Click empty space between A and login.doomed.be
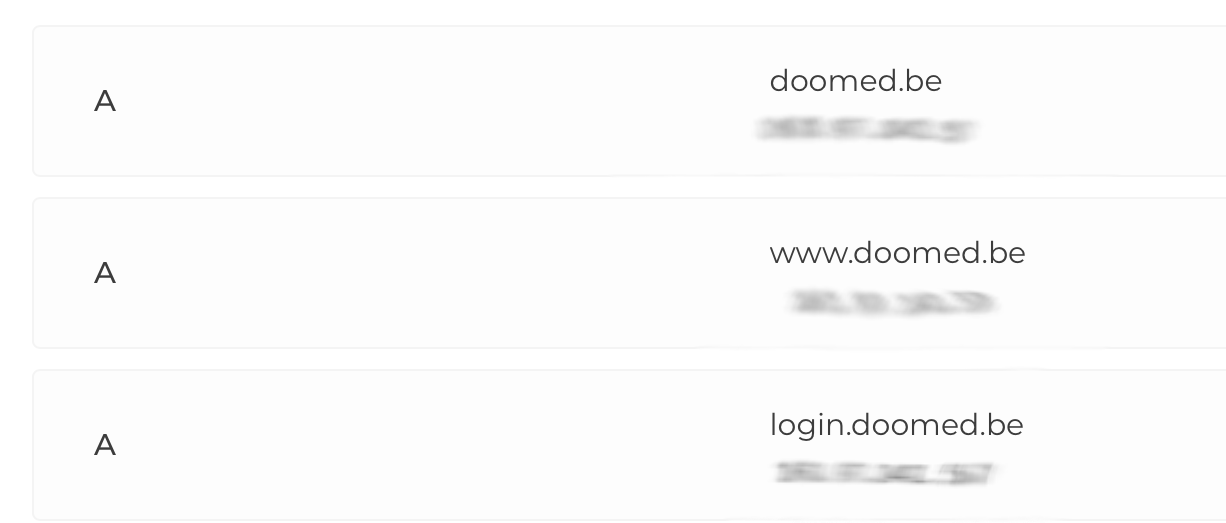Viewport: 1226px width, 523px height. (x=440, y=445)
